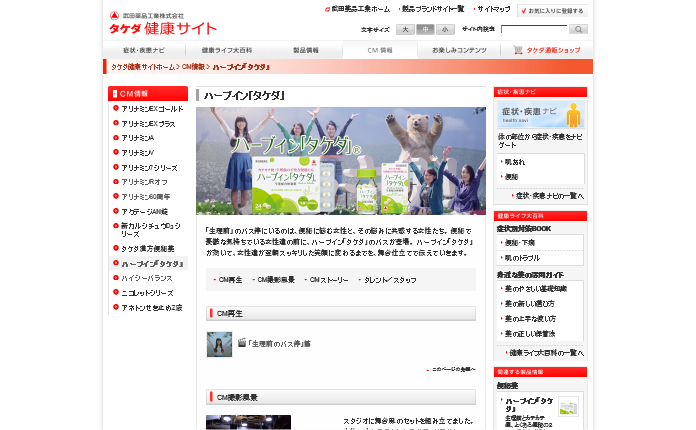Image resolution: width=696 pixels, height=430 pixels.
Task: Click the CM情報 sidebar header icon
Action: (115, 94)
